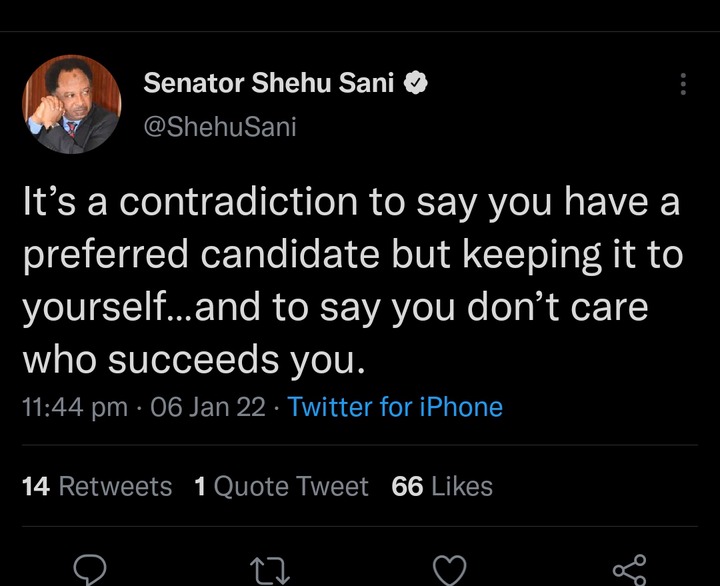Click the display name Senator Shehu Sani
720x586 pixels.
271,84
